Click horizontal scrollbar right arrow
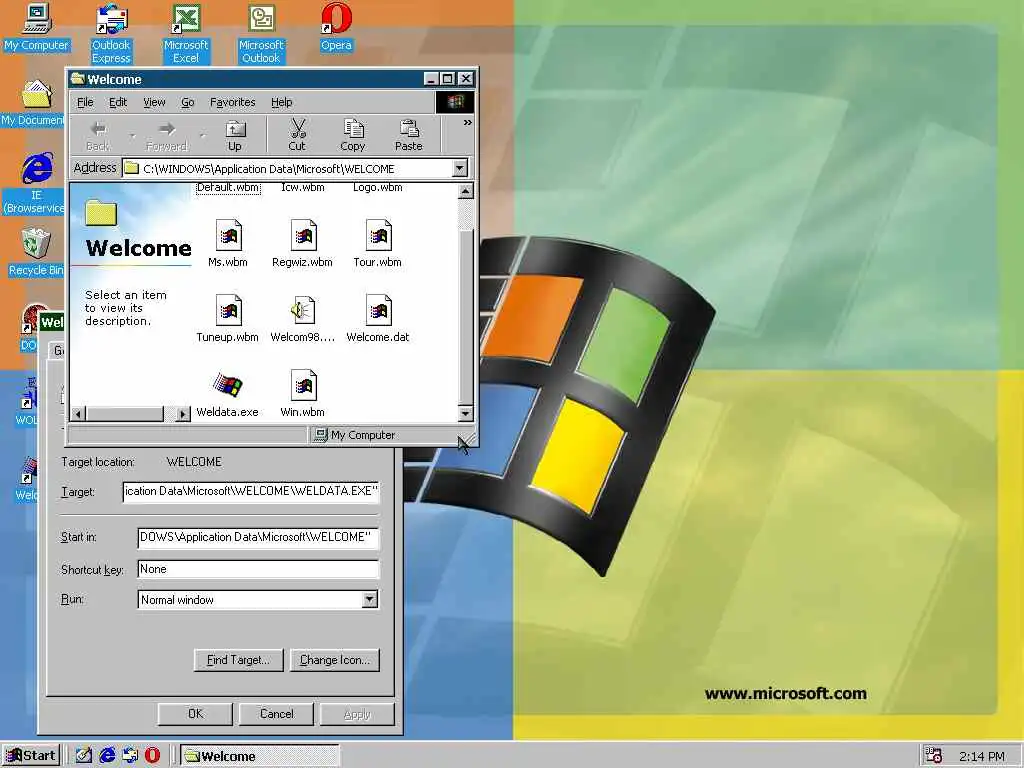The image size is (1024, 768). pyautogui.click(x=183, y=413)
